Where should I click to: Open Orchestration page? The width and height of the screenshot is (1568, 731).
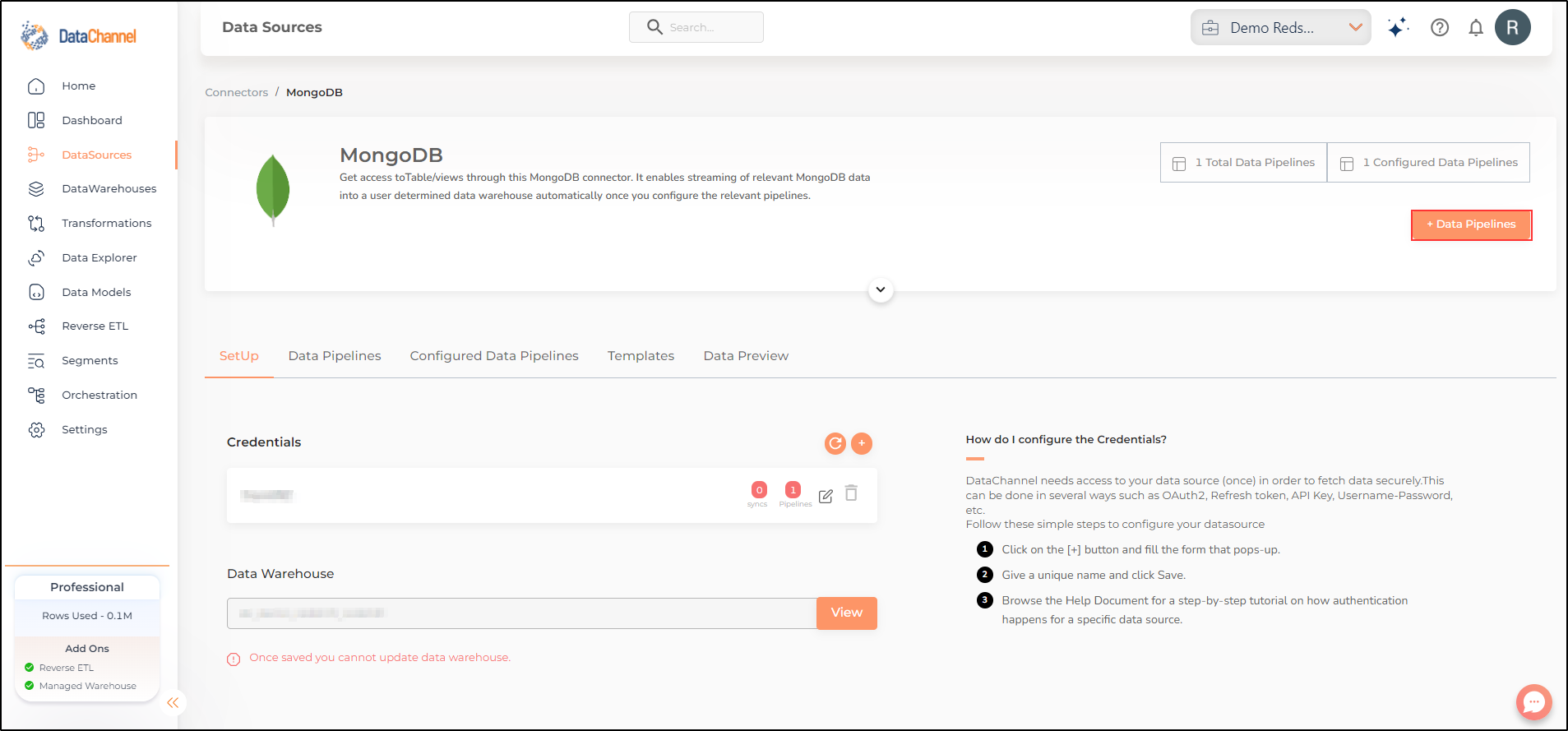pyautogui.click(x=99, y=395)
